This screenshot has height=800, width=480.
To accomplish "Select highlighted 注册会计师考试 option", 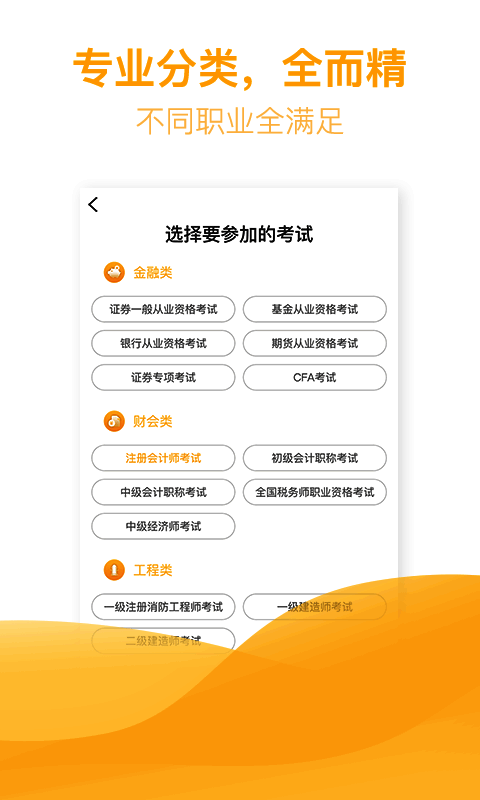I will (163, 458).
